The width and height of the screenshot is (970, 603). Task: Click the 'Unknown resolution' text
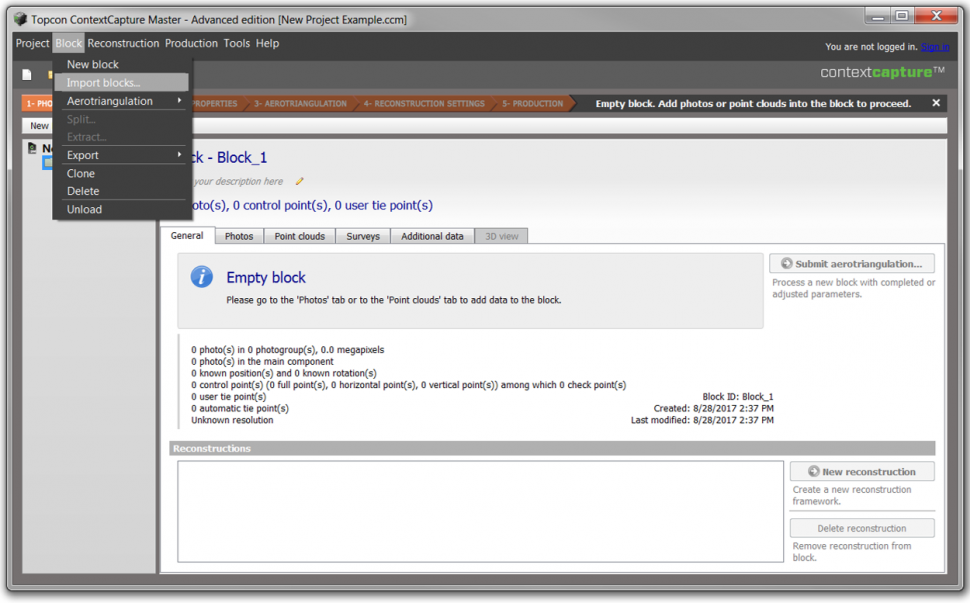click(232, 421)
